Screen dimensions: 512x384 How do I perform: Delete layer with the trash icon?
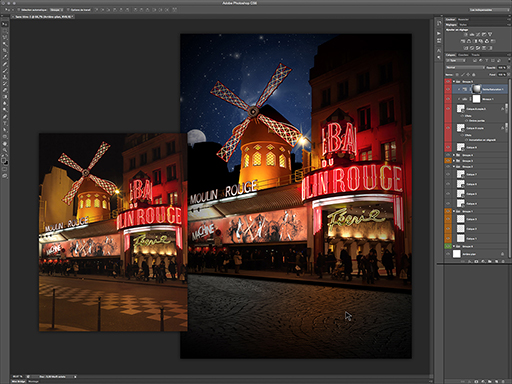click(x=503, y=261)
